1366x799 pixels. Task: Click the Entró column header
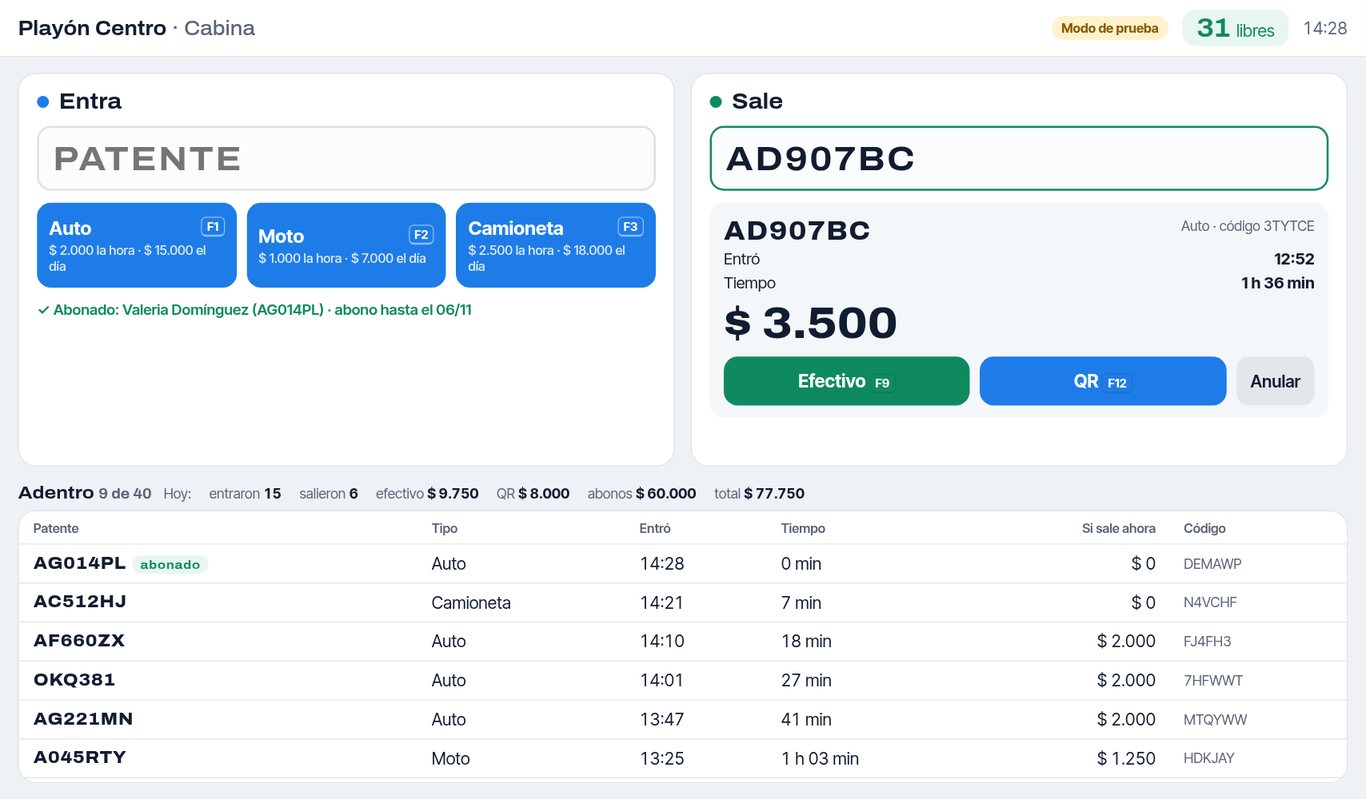pyautogui.click(x=655, y=528)
